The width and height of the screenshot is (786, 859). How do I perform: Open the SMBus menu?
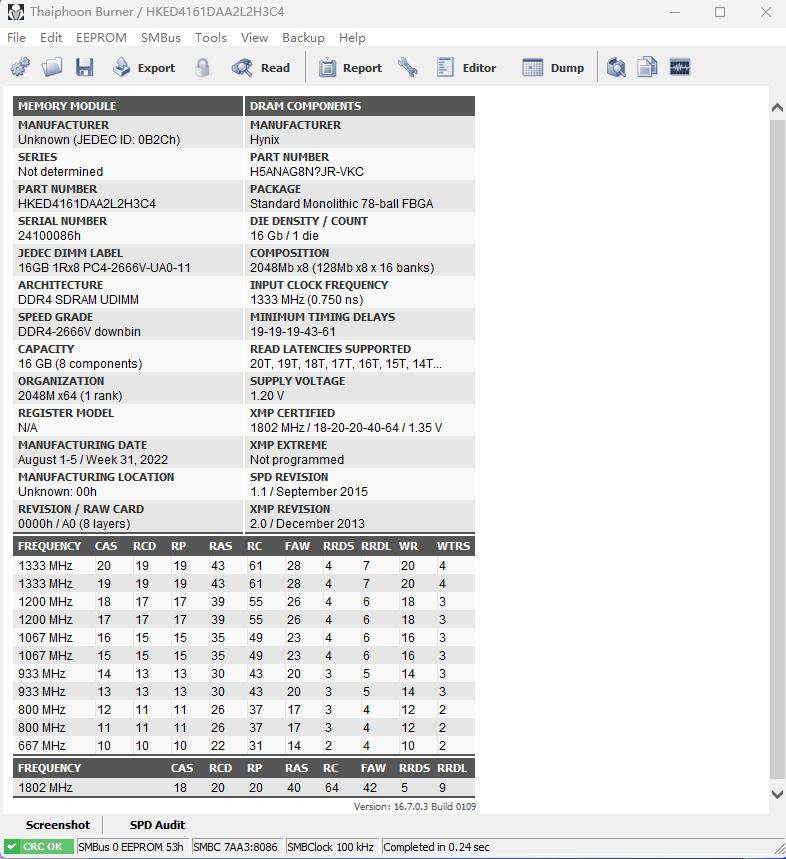[160, 38]
